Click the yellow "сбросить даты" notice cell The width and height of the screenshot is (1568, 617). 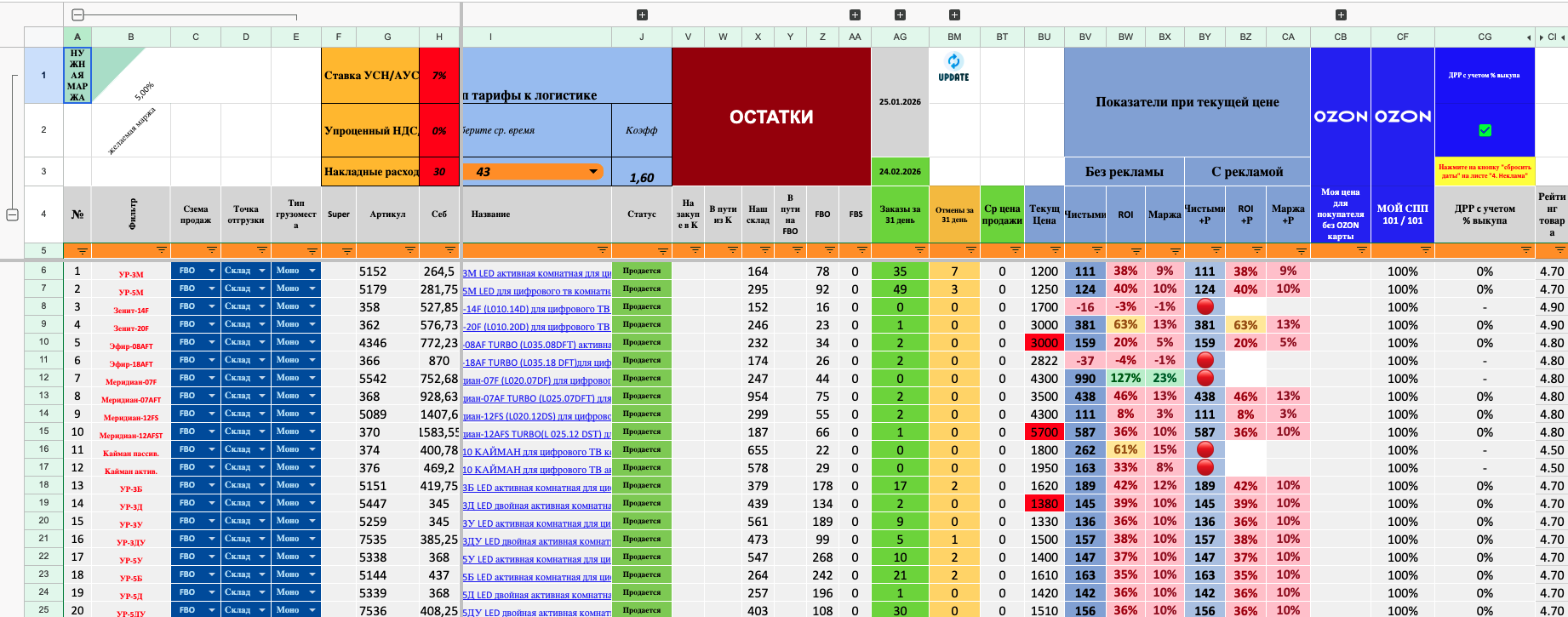1485,171
